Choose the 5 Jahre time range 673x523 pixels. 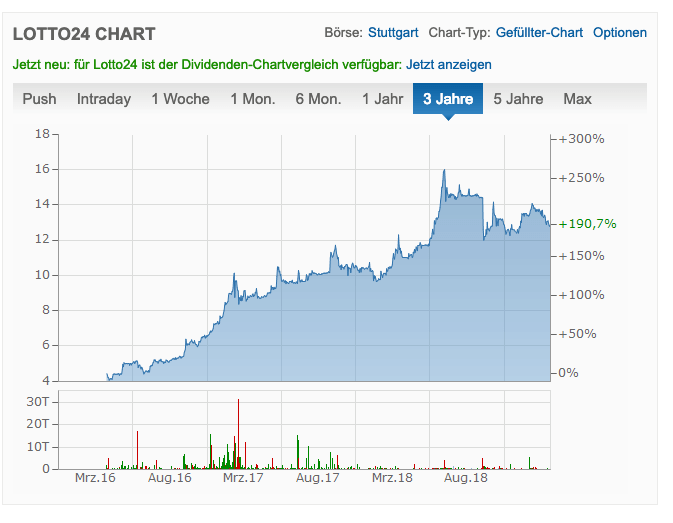518,99
